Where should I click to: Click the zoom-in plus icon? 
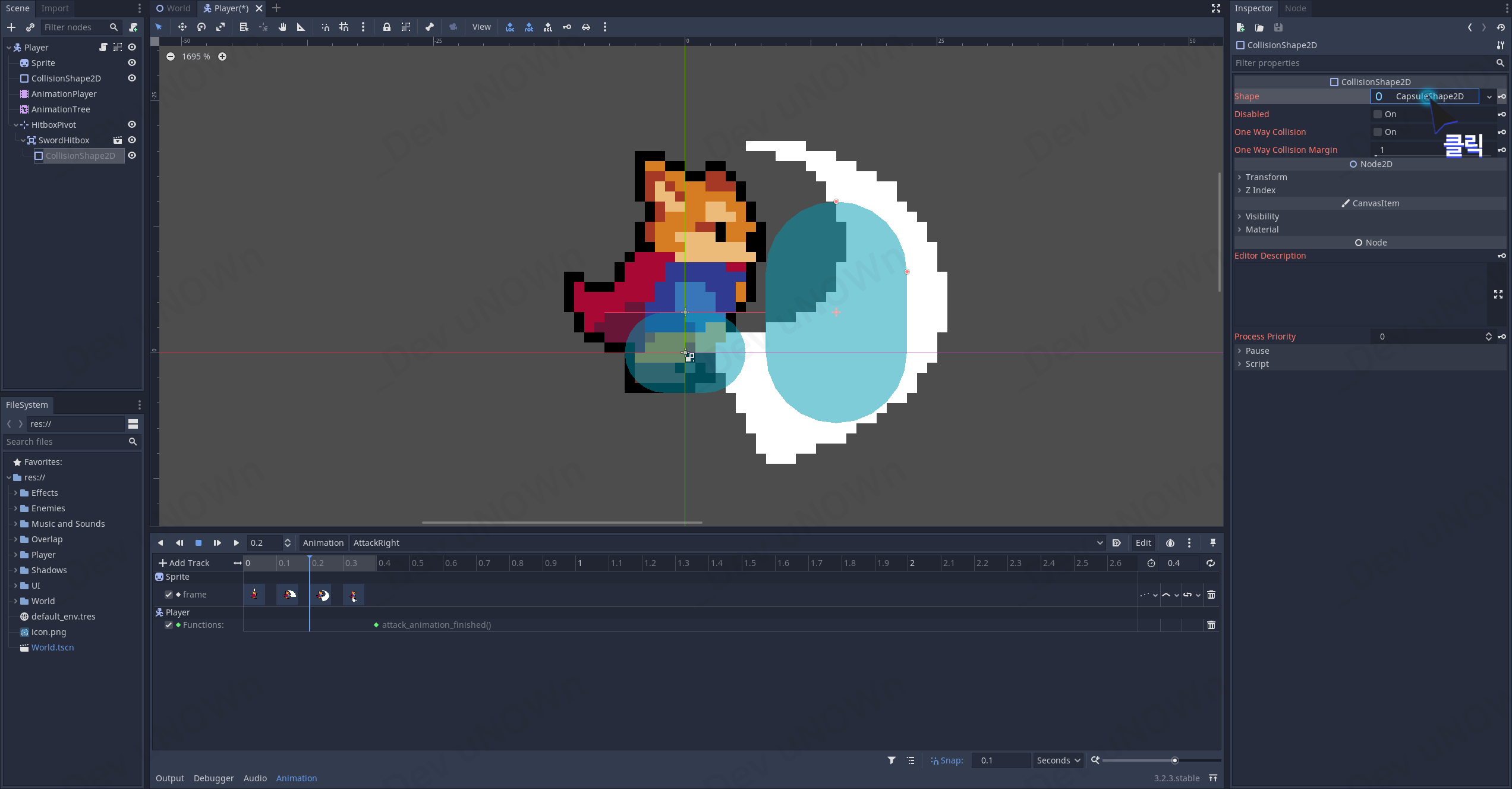[x=222, y=56]
